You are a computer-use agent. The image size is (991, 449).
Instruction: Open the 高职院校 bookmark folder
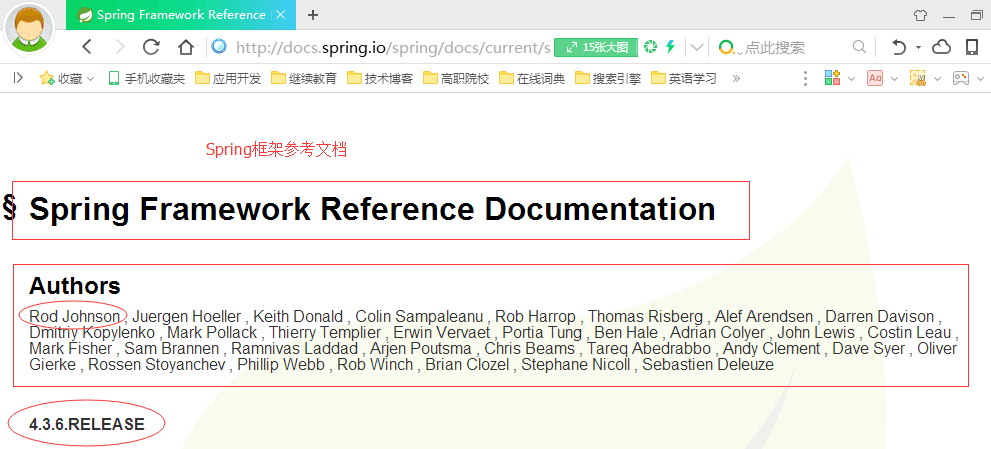(x=456, y=78)
